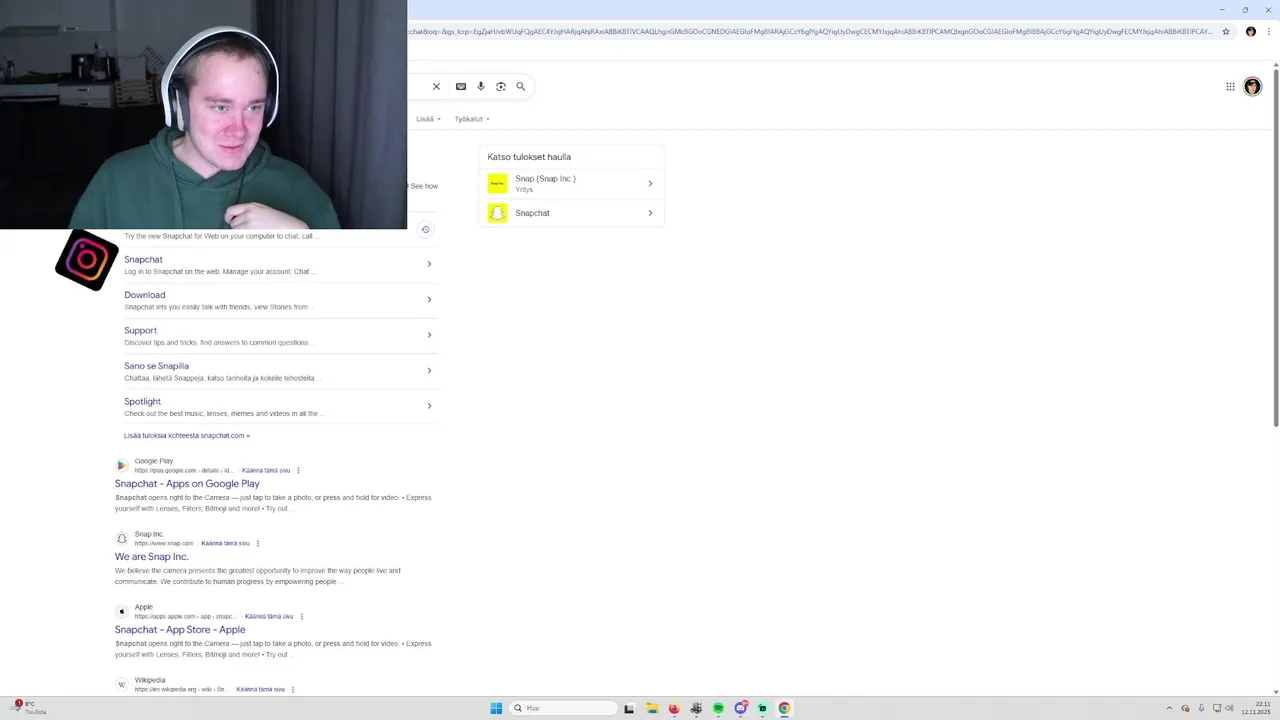Translate the Wikipedia result page
The height and width of the screenshot is (720, 1280).
click(x=261, y=689)
